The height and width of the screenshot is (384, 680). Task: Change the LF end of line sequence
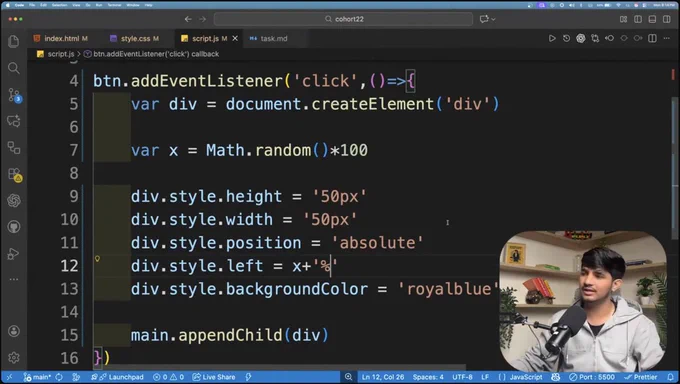click(485, 377)
